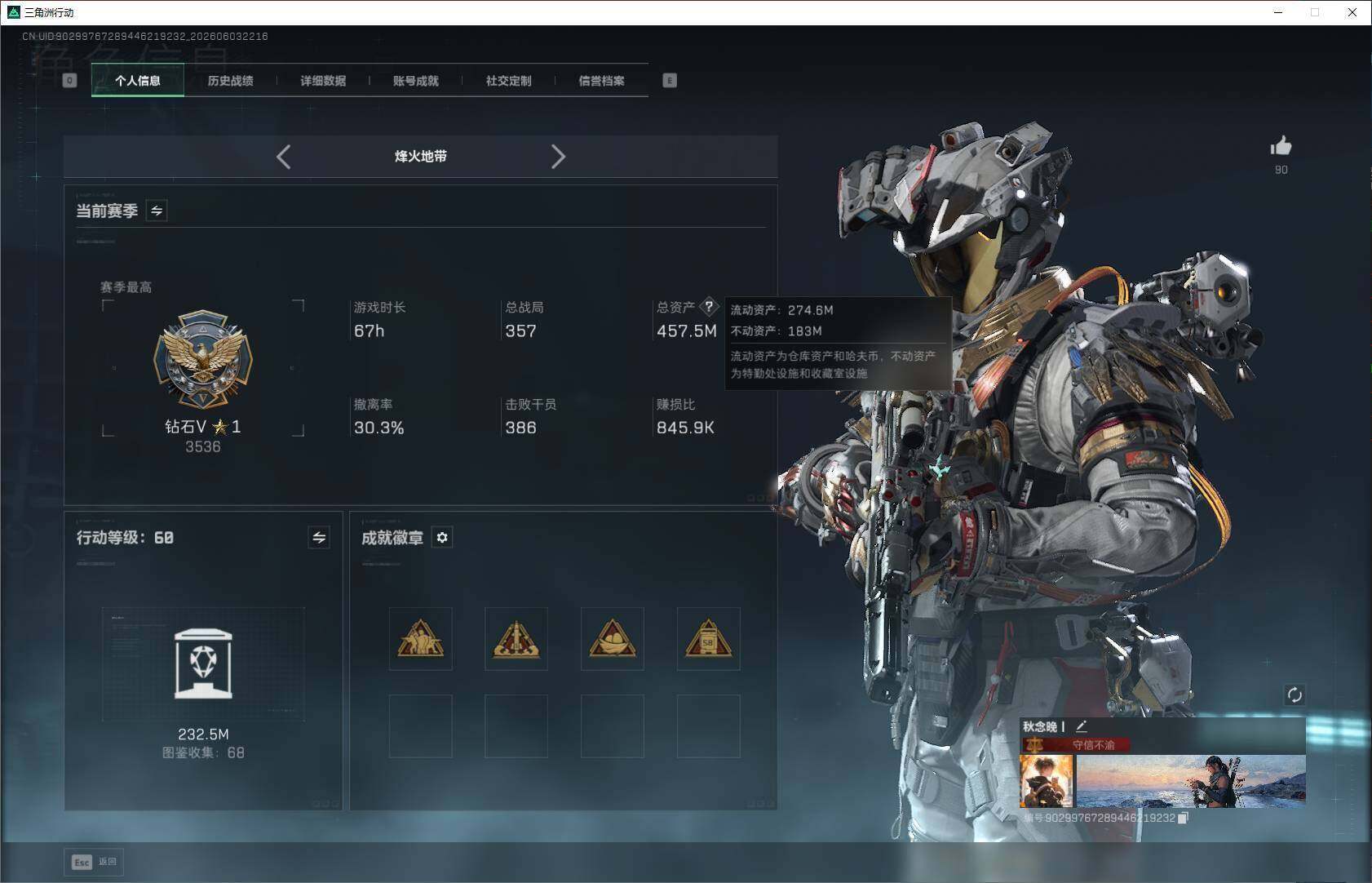Click the 图鉴收集: 68 text
This screenshot has height=883, width=1372.
point(203,752)
